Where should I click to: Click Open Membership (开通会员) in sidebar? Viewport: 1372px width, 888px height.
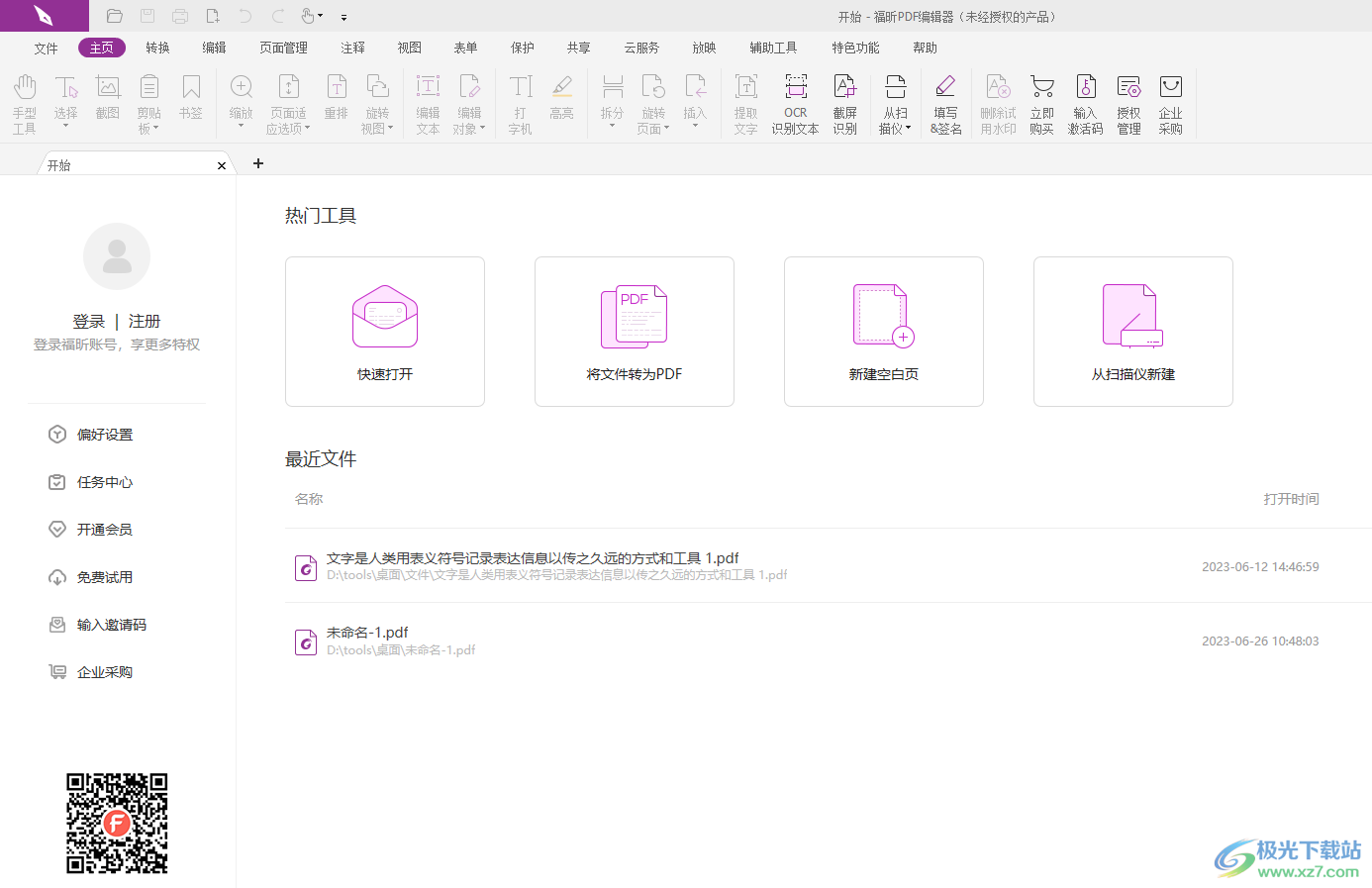(x=91, y=530)
